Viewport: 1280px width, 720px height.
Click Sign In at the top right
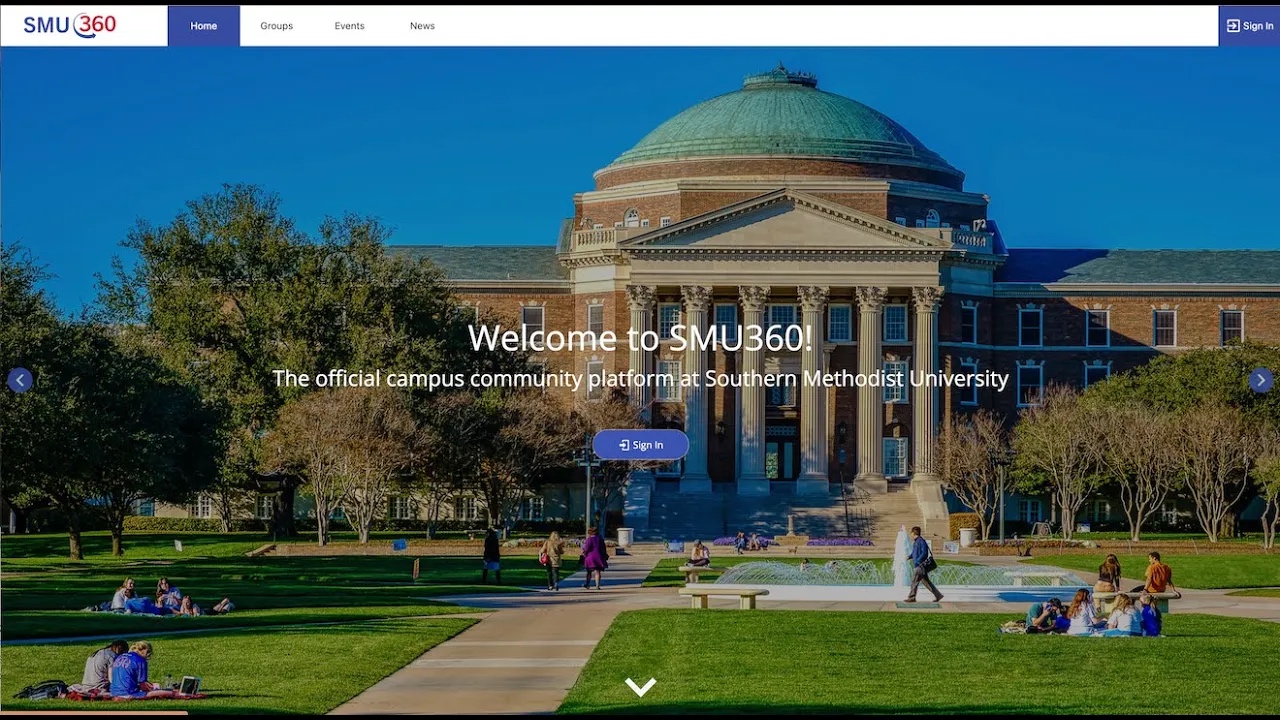pyautogui.click(x=1250, y=25)
